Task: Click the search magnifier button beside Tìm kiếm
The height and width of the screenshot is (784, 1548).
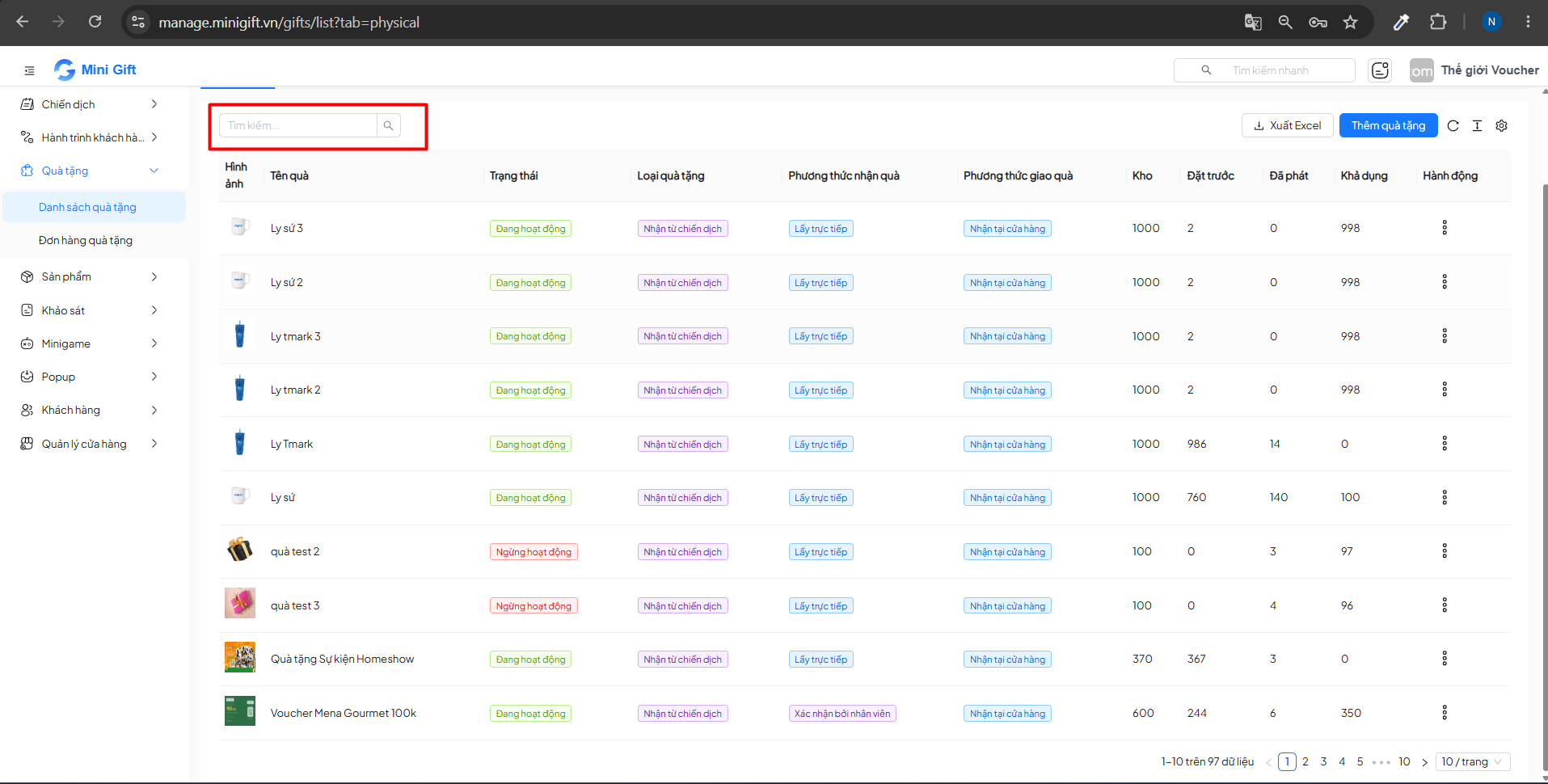Action: (389, 125)
